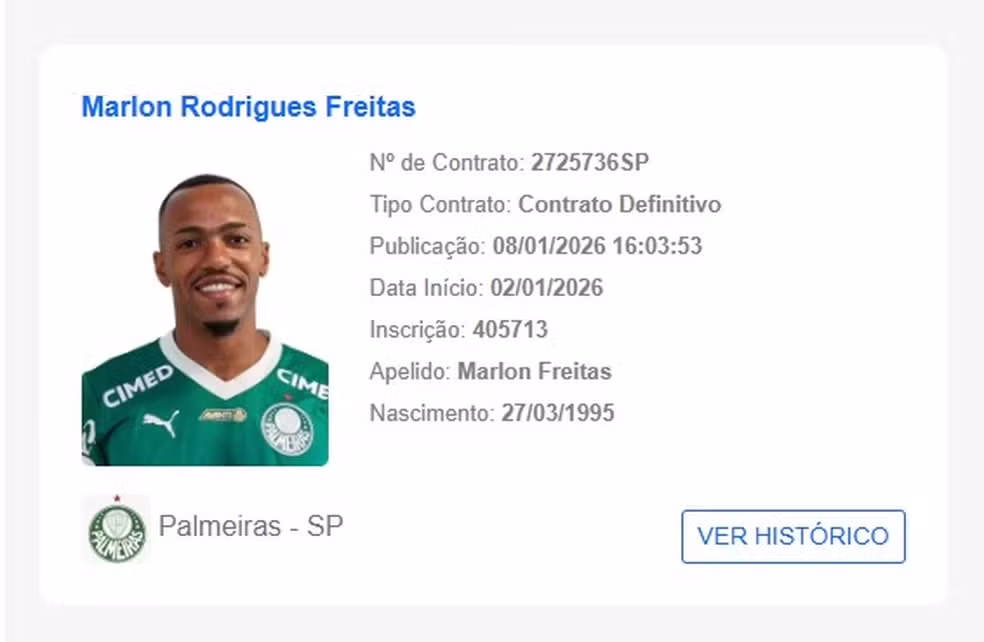Click the Palmeiras - SP club label

pos(250,526)
